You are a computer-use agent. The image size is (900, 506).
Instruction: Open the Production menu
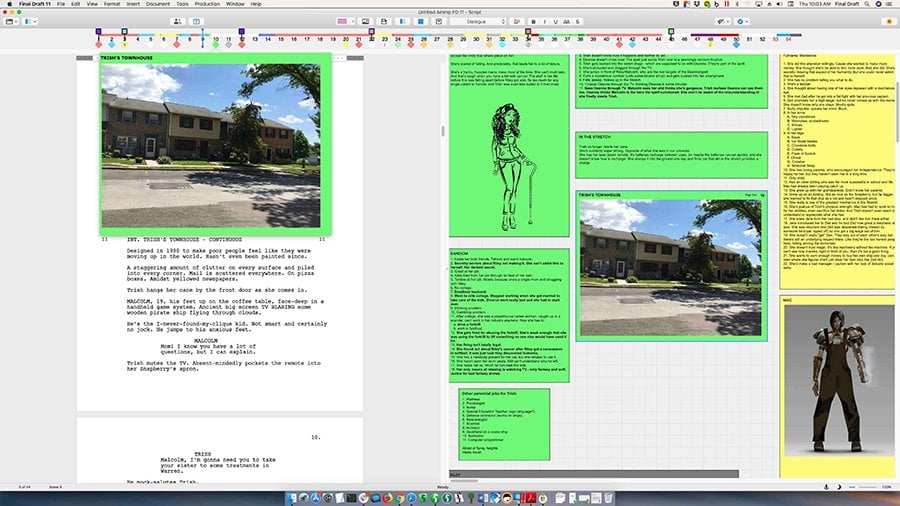point(206,4)
